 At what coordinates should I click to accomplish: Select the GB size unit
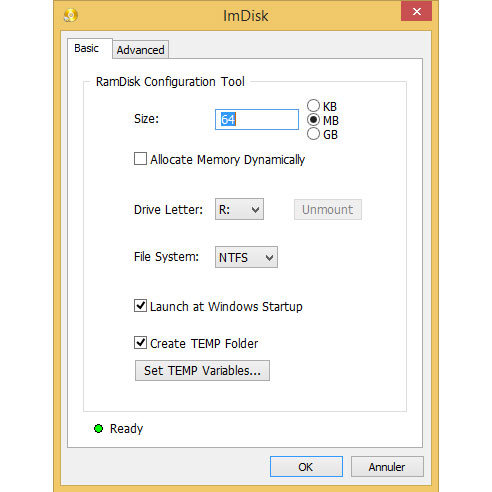pos(313,134)
